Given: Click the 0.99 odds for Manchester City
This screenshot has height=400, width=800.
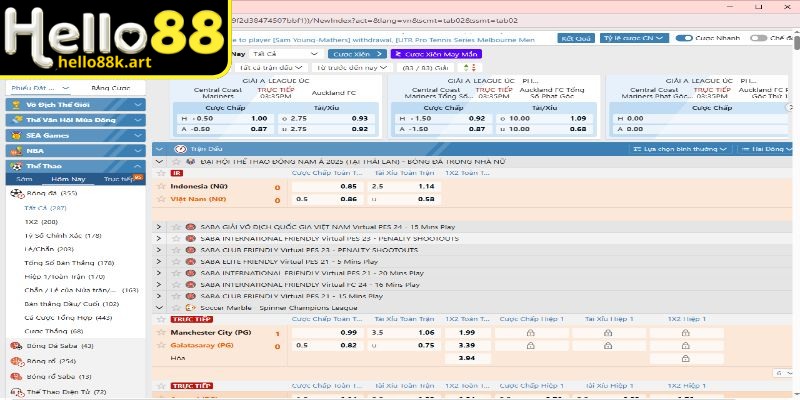Looking at the screenshot, I should 348,332.
